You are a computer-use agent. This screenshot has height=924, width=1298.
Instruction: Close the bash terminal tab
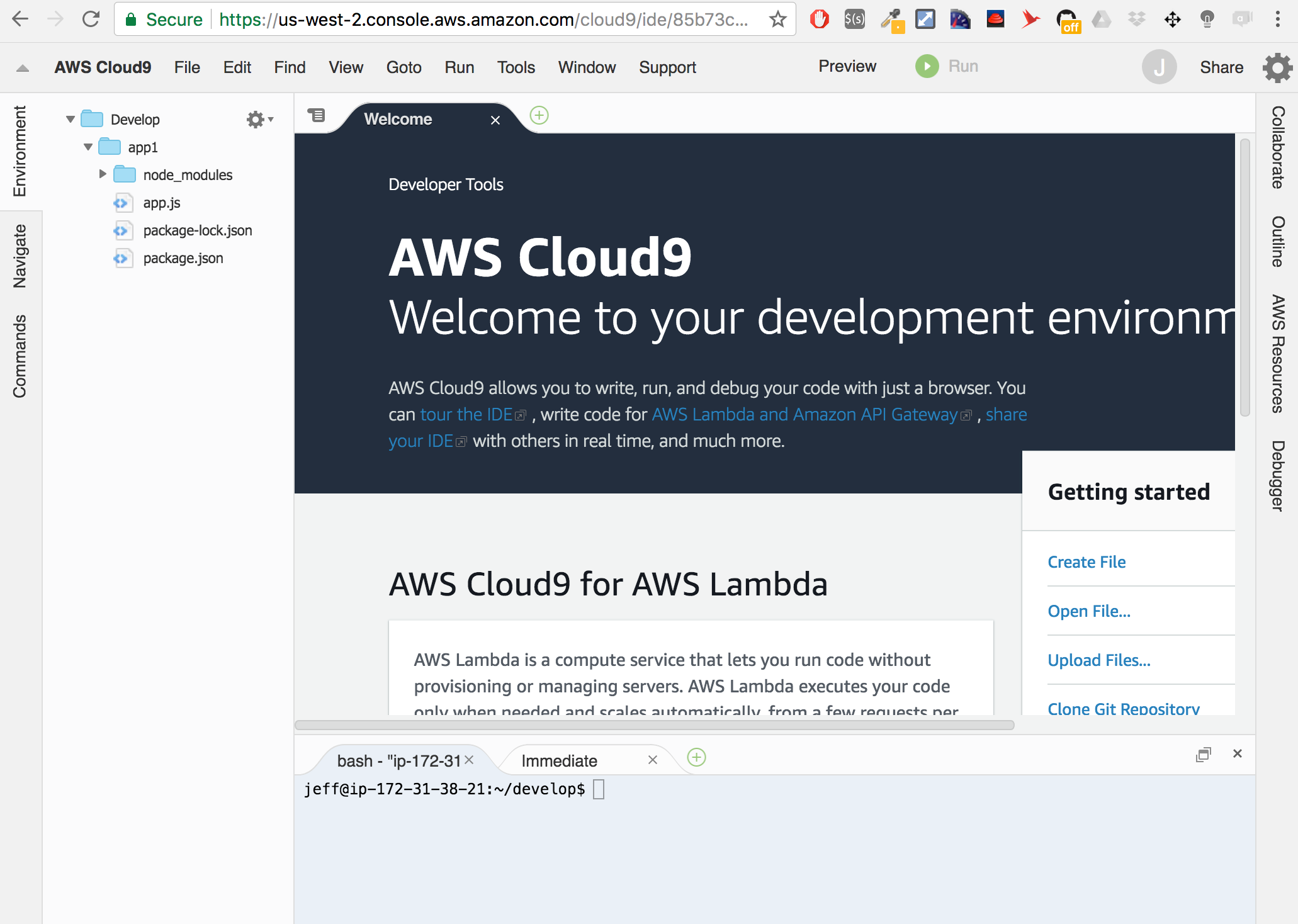click(x=469, y=760)
